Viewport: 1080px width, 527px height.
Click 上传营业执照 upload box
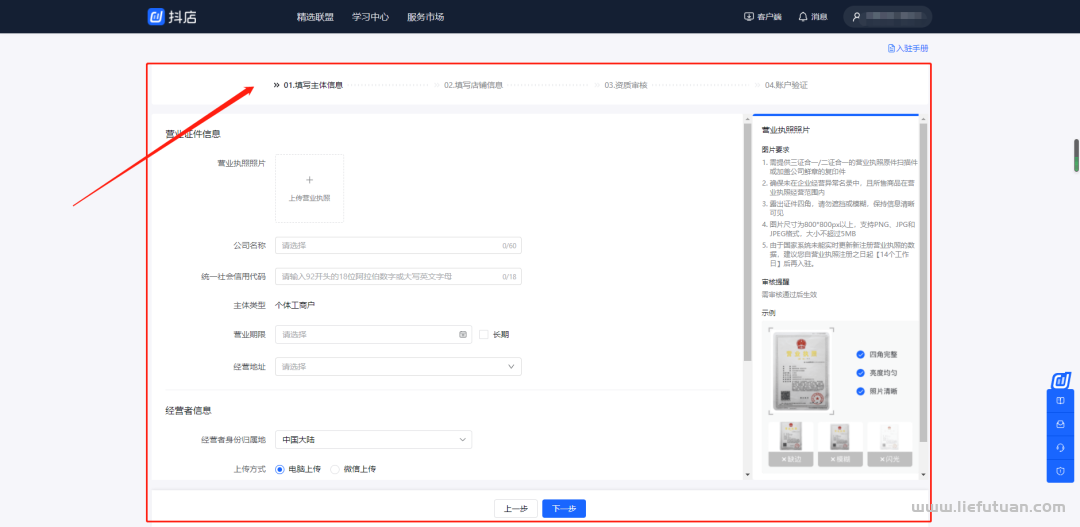309,188
